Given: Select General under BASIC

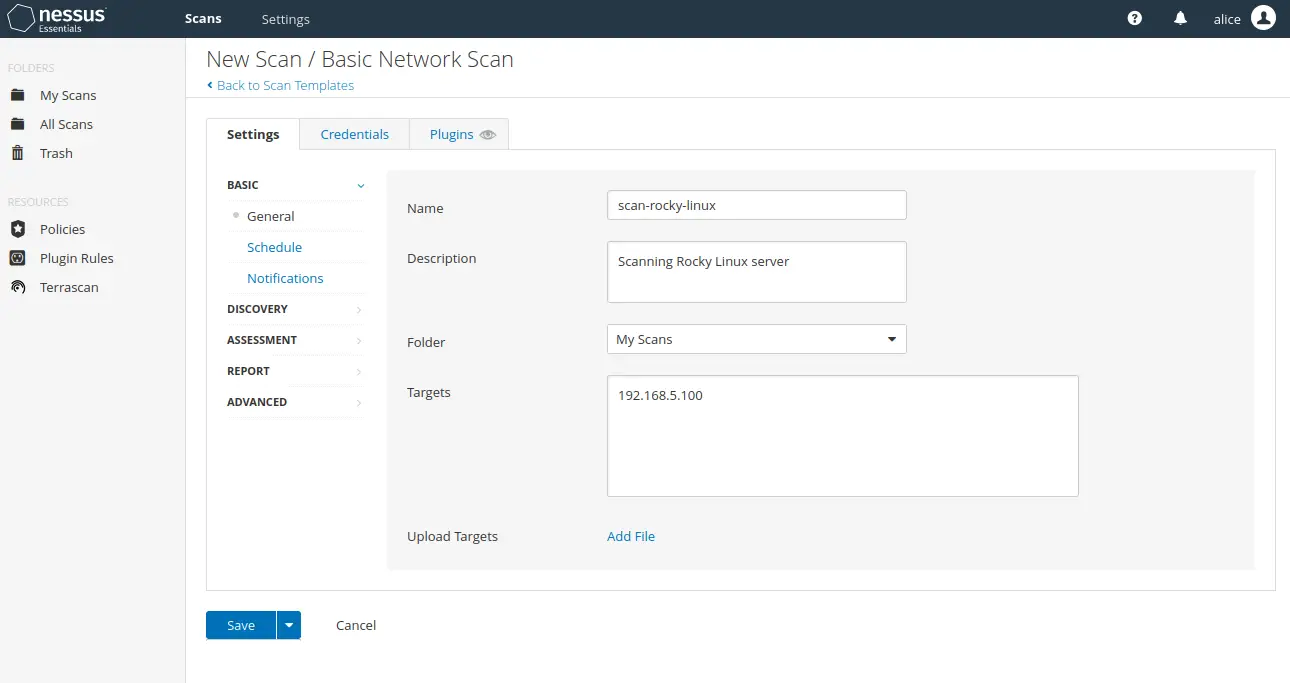Looking at the screenshot, I should 271,216.
